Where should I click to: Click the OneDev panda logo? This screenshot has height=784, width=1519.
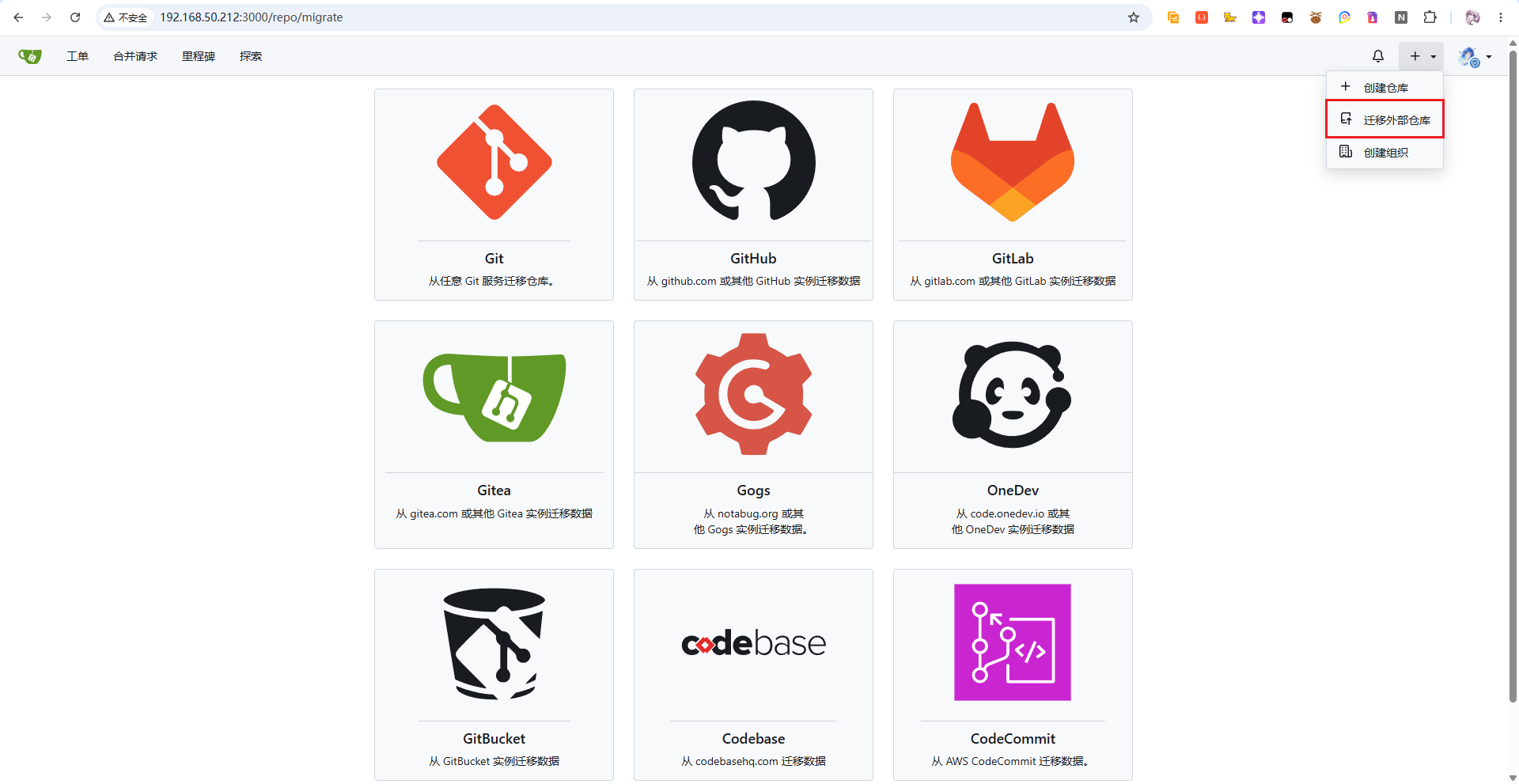click(1013, 394)
